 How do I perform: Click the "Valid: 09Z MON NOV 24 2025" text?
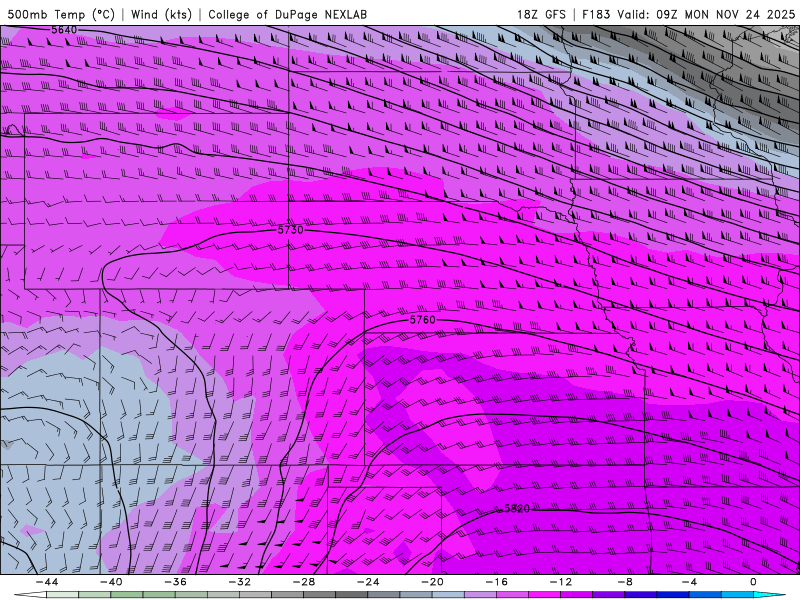(x=706, y=14)
